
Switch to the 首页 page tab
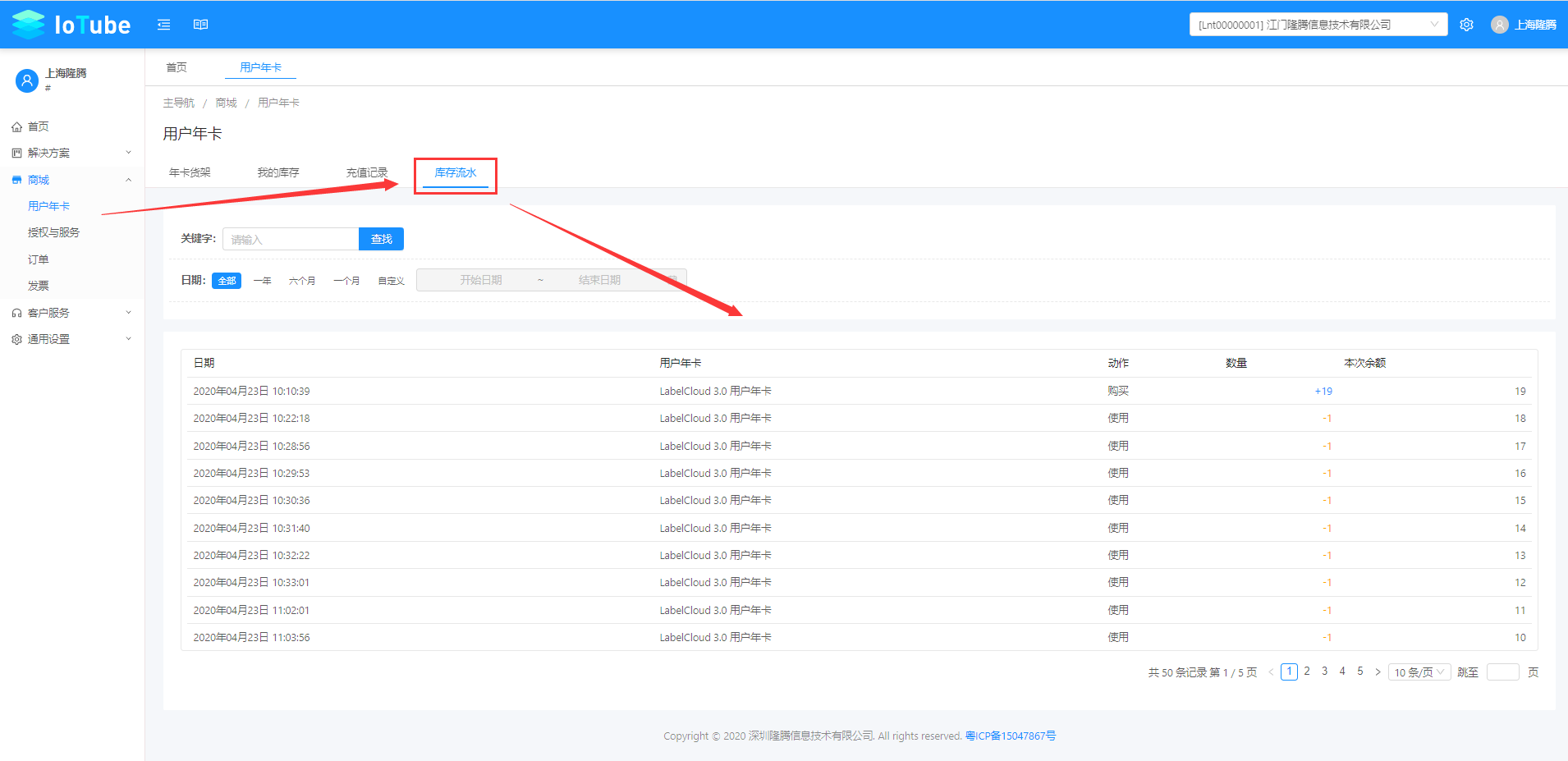177,67
